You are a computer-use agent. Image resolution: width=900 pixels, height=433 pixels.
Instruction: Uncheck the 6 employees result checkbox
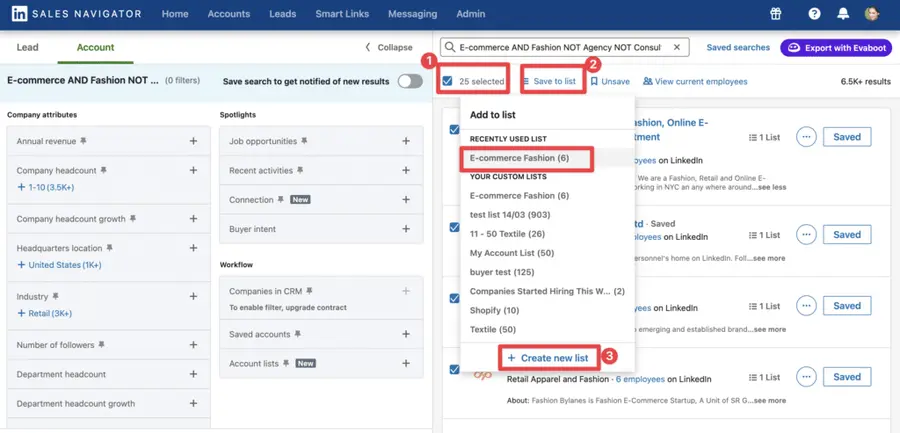[454, 369]
